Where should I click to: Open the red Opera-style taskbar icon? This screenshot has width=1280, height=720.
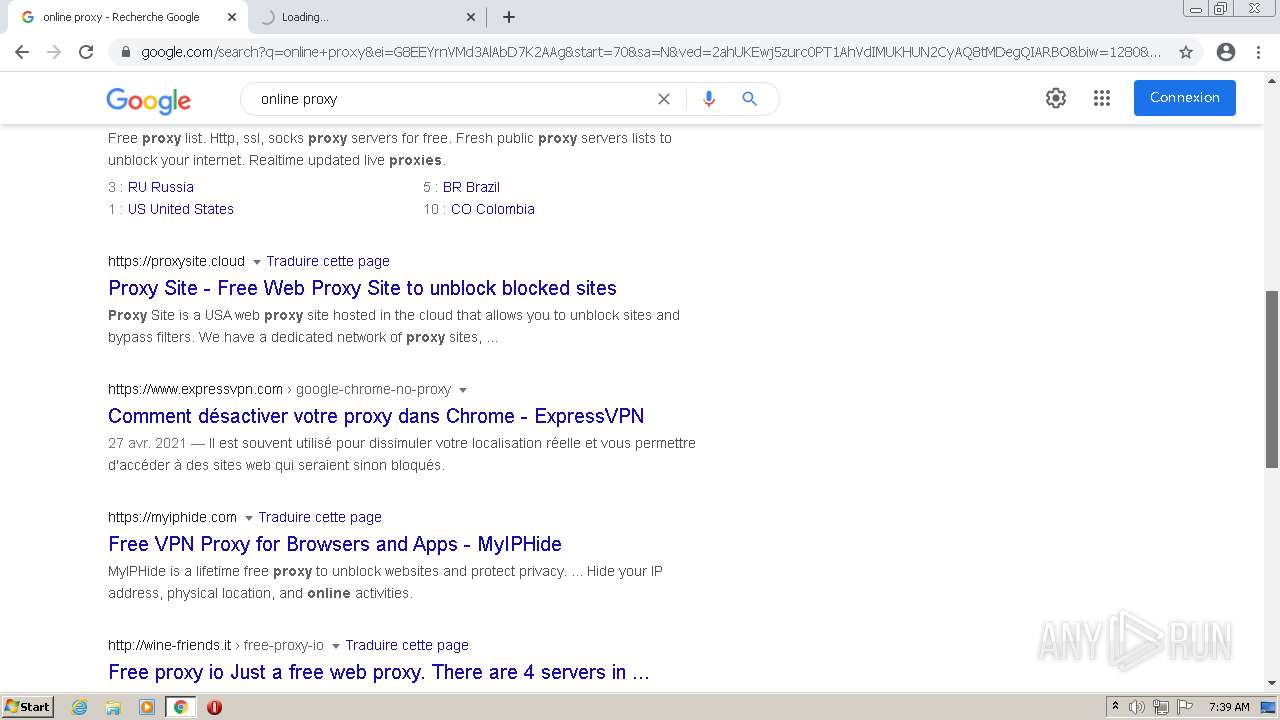[x=214, y=707]
